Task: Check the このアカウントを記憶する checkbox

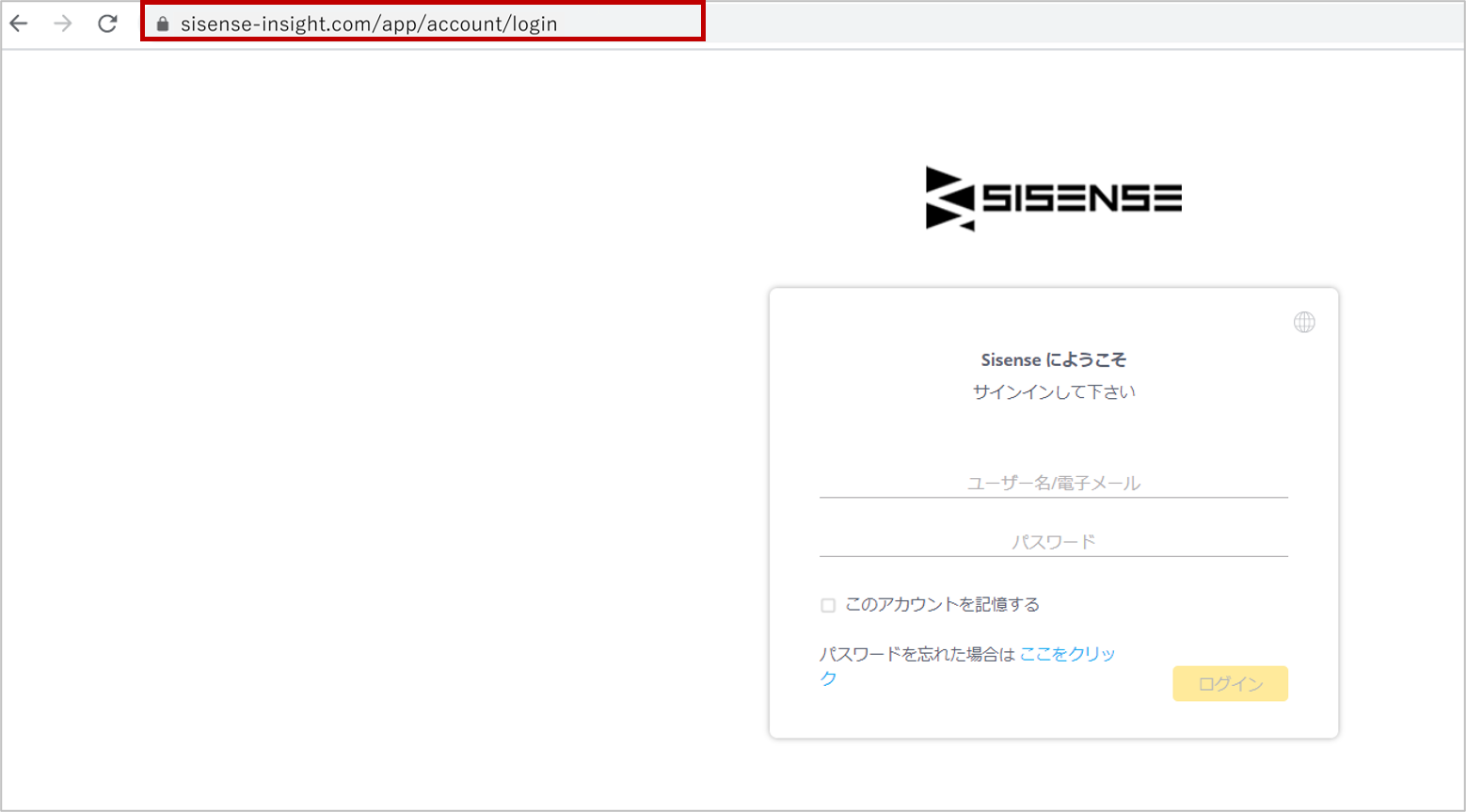Action: (x=828, y=605)
